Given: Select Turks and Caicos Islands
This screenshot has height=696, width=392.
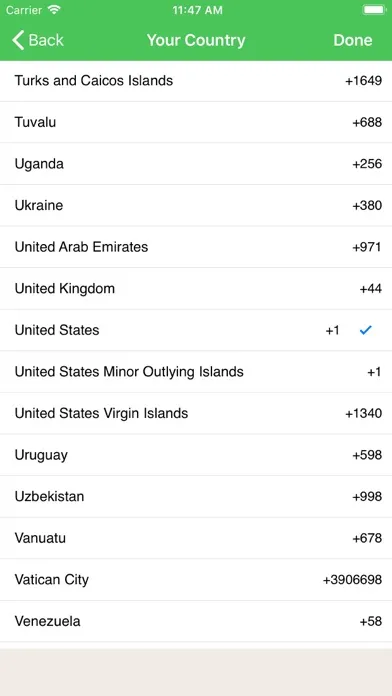Looking at the screenshot, I should point(196,81).
